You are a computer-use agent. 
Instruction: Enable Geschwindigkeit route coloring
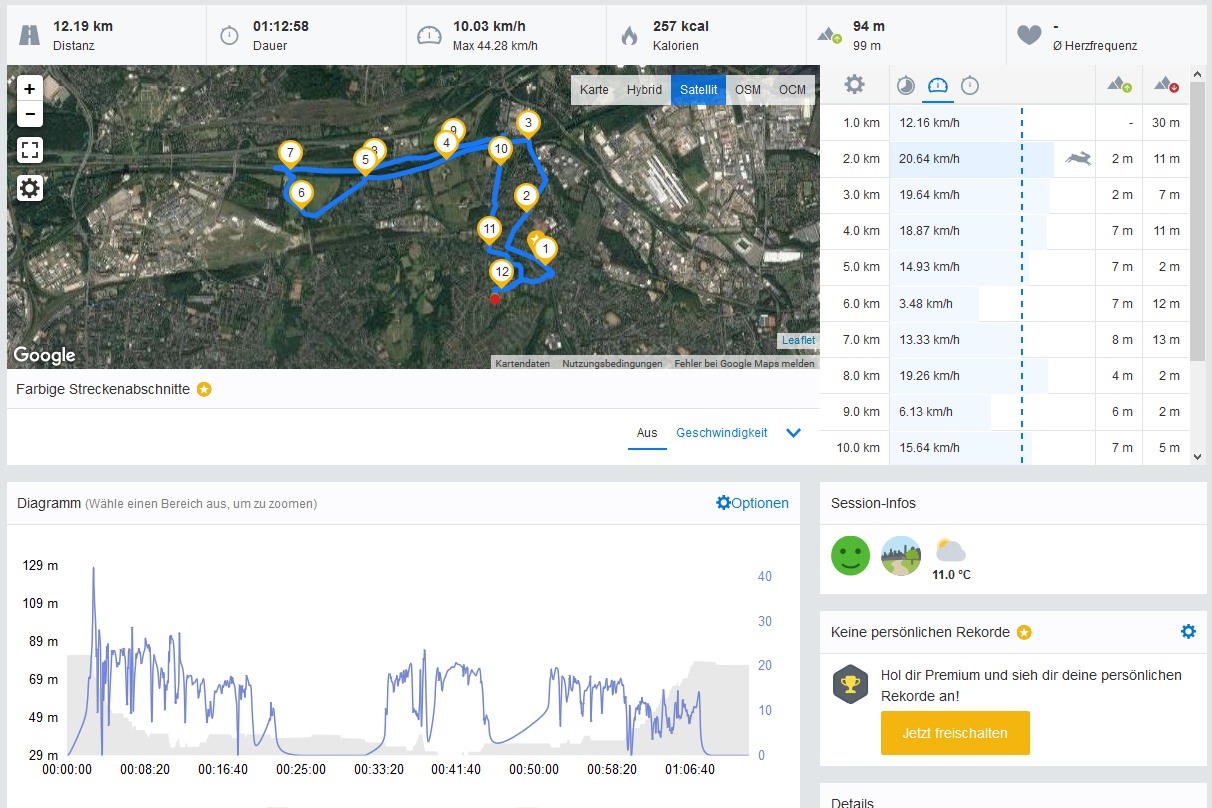pyautogui.click(x=722, y=433)
